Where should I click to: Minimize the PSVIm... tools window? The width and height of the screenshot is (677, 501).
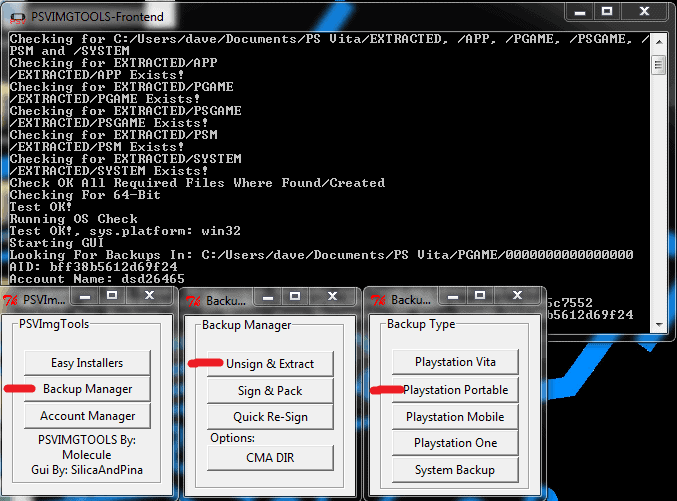point(85,296)
